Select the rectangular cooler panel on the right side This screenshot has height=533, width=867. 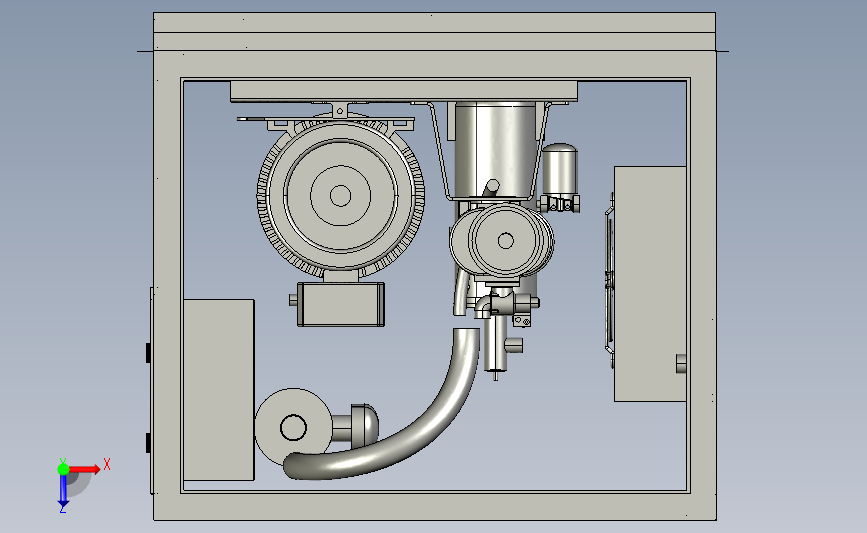[650, 284]
